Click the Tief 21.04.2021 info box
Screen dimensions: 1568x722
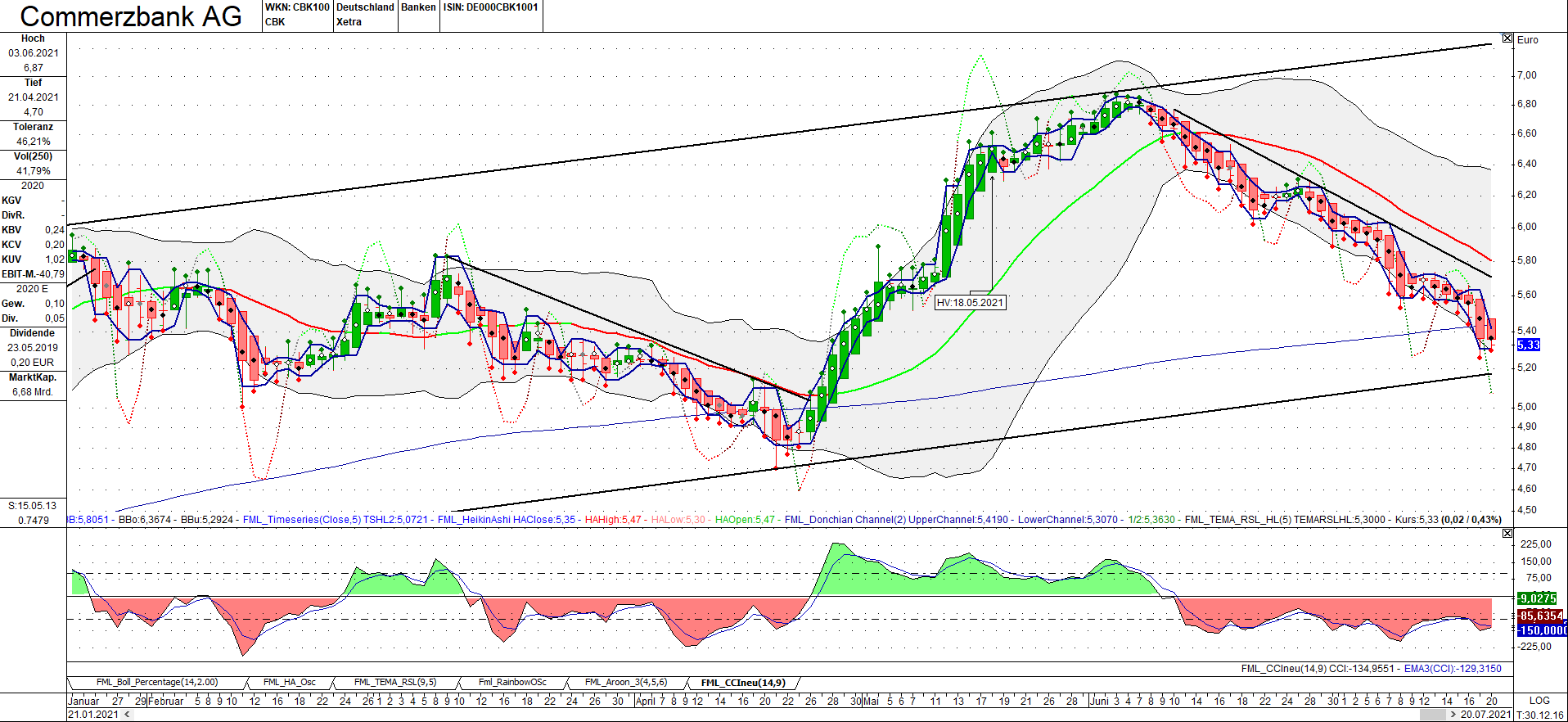[x=34, y=98]
